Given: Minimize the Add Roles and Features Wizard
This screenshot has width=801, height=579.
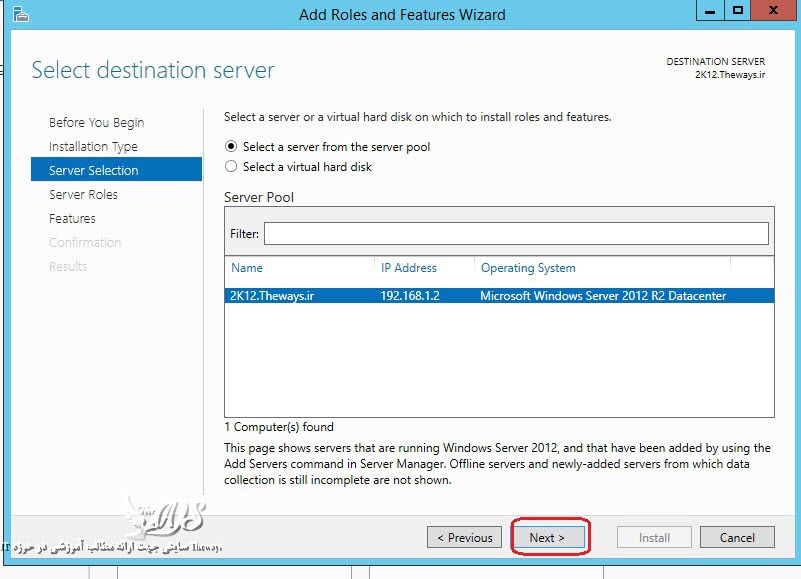Looking at the screenshot, I should pyautogui.click(x=709, y=12).
